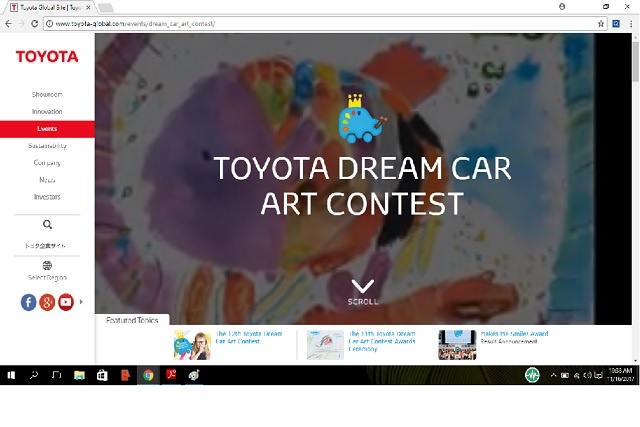
Task: Click the browser back arrow
Action: point(8,24)
